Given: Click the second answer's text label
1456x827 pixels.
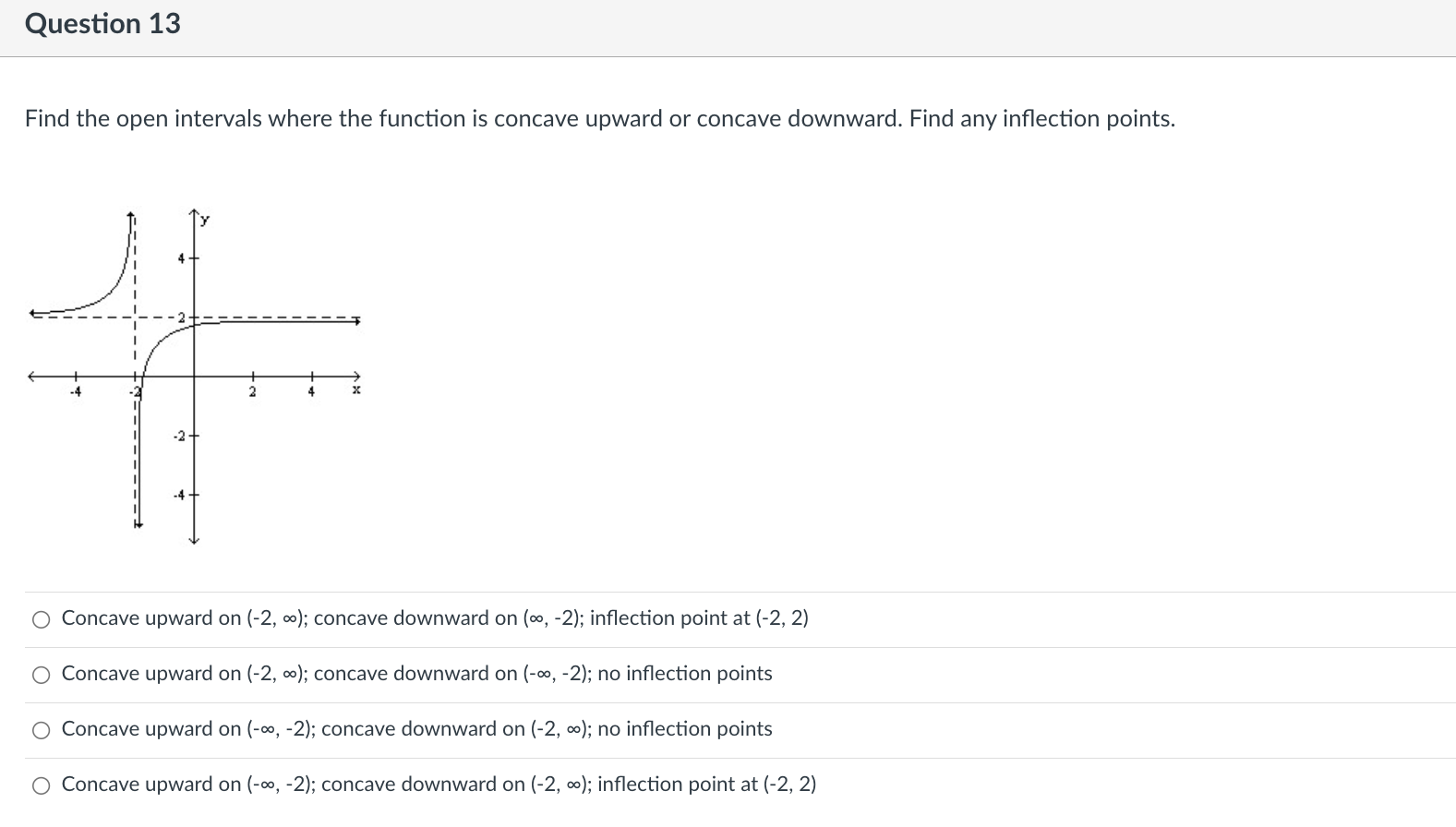Looking at the screenshot, I should pos(415,675).
